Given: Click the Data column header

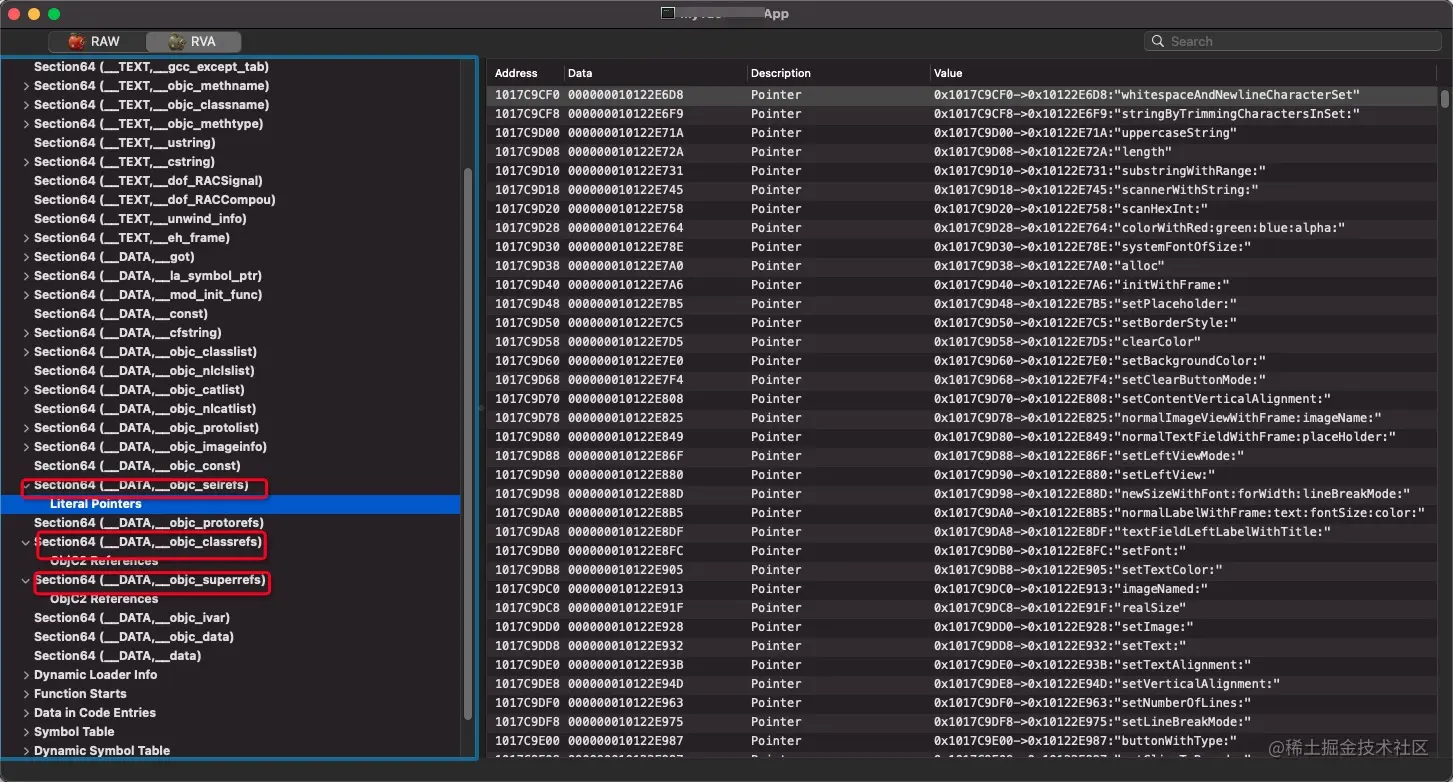Looking at the screenshot, I should tap(580, 73).
